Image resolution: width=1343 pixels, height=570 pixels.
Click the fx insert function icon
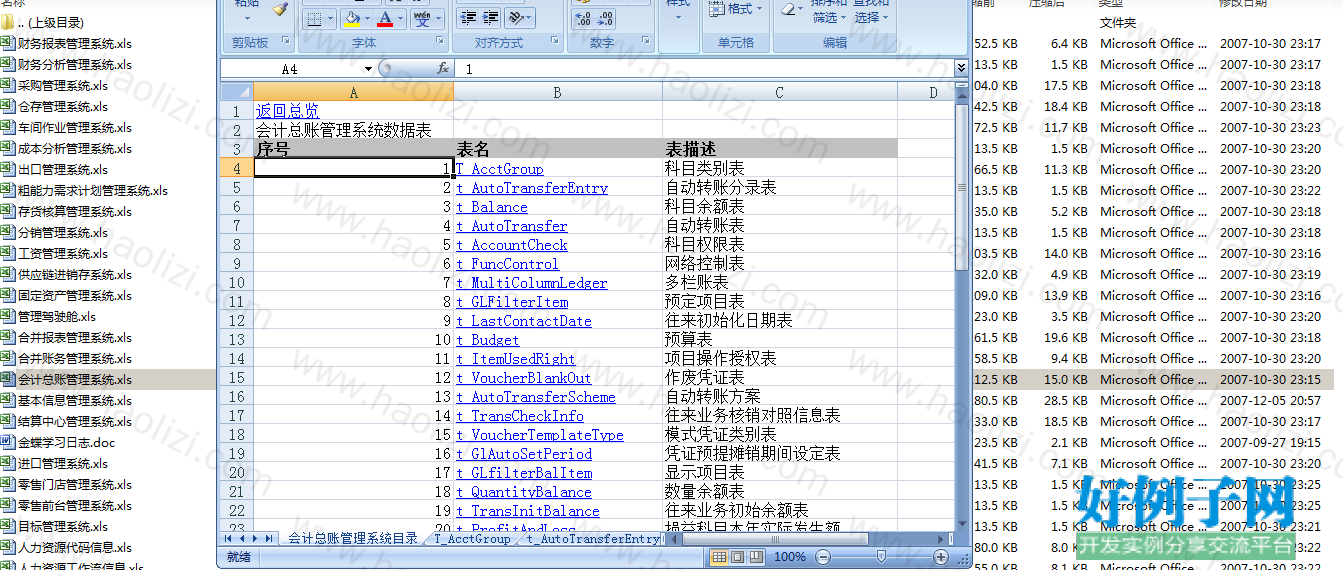pos(443,69)
